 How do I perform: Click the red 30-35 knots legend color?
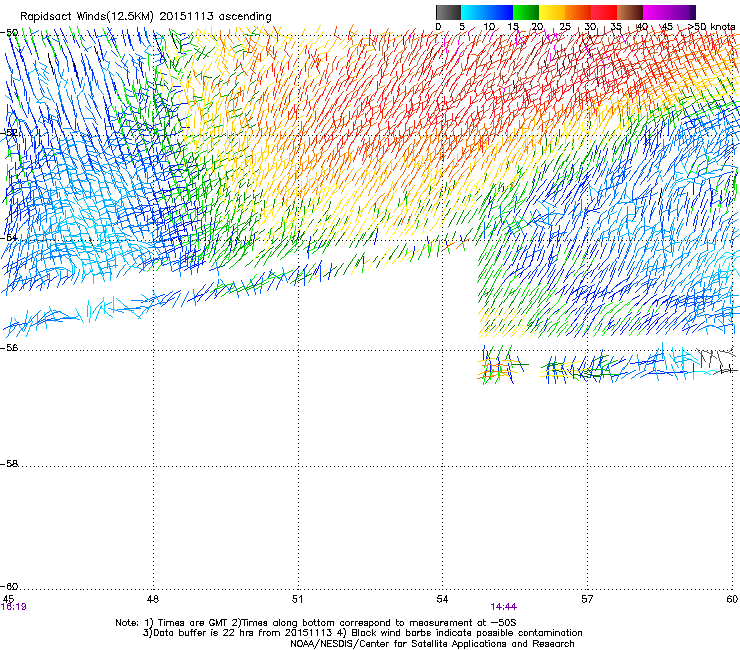[604, 12]
